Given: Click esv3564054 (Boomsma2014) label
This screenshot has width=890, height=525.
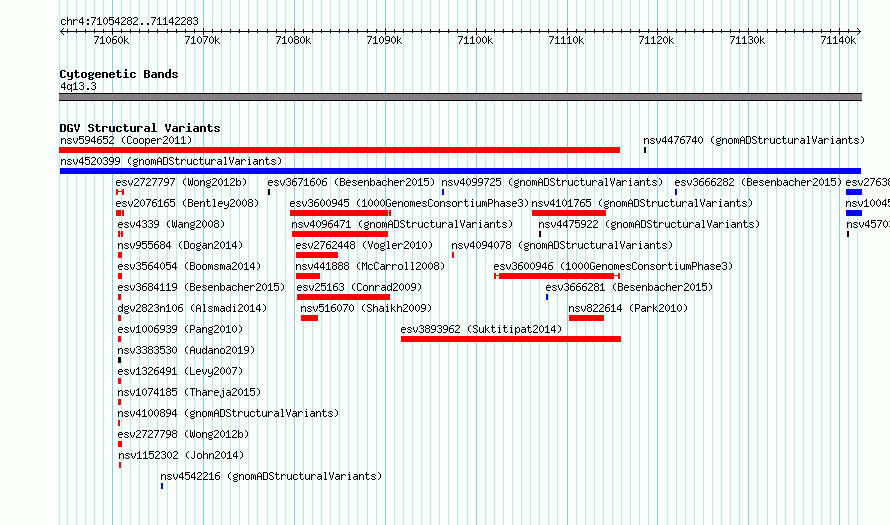Looking at the screenshot, I should tap(190, 266).
